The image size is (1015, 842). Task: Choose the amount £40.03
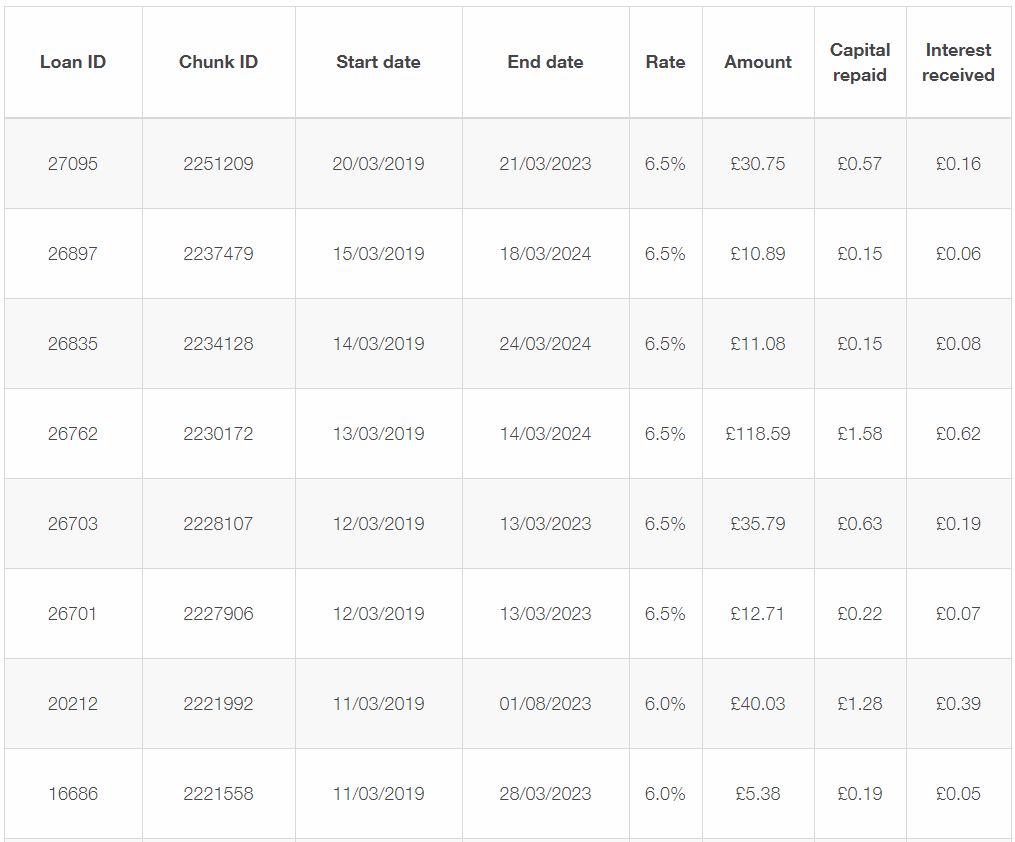pyautogui.click(x=757, y=704)
